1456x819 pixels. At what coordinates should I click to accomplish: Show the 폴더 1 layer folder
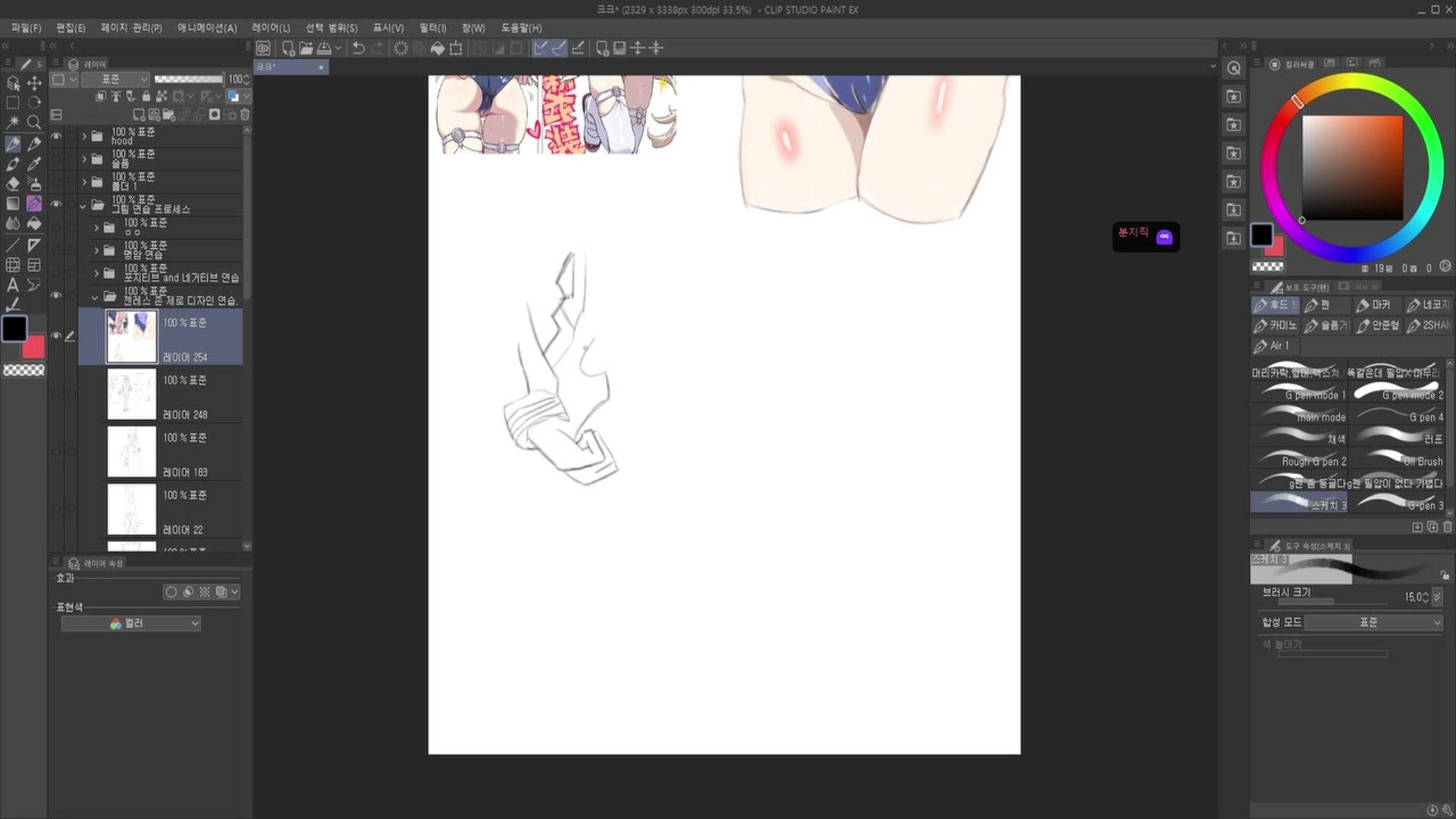tap(56, 182)
